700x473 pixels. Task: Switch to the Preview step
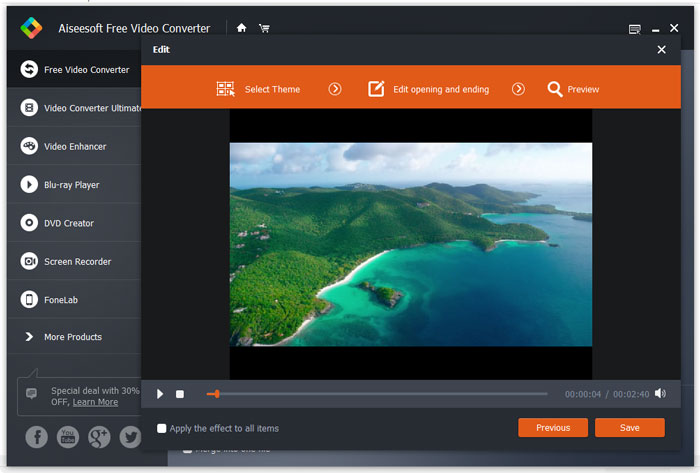point(573,89)
